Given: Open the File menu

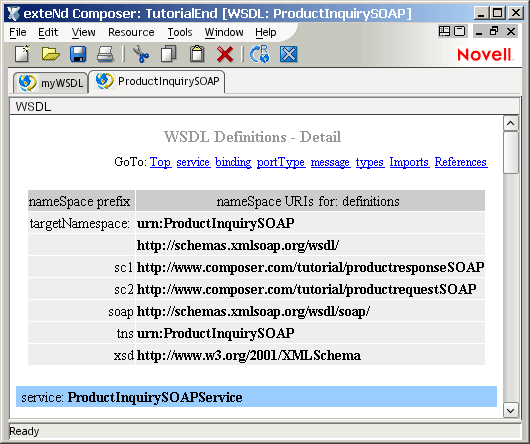Looking at the screenshot, I should [18, 32].
